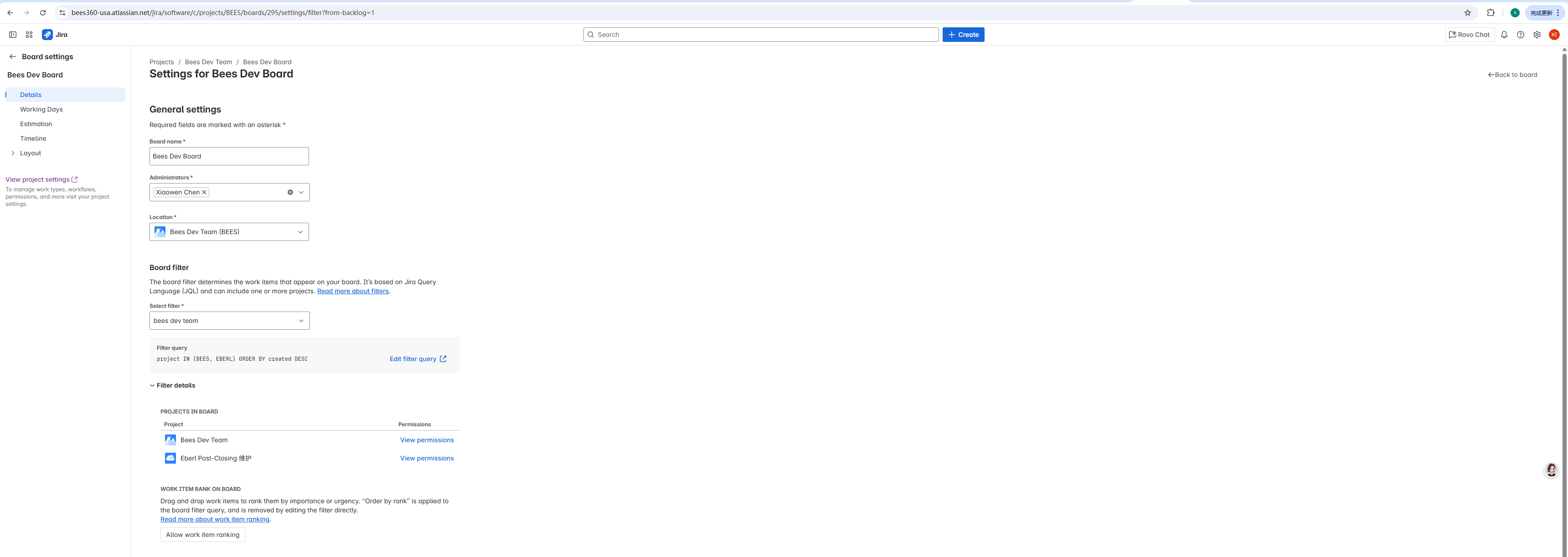
Task: Open browser extensions puzzle icon
Action: (x=1491, y=13)
